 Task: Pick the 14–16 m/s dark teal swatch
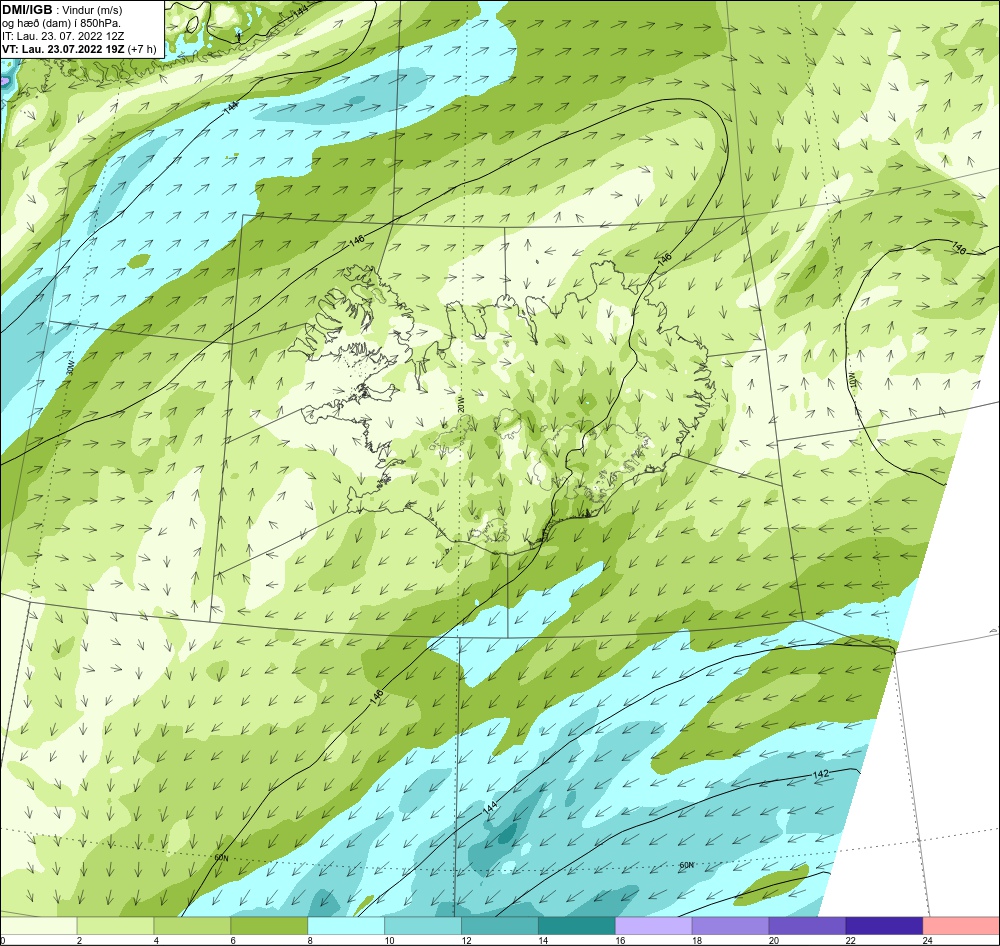577,925
